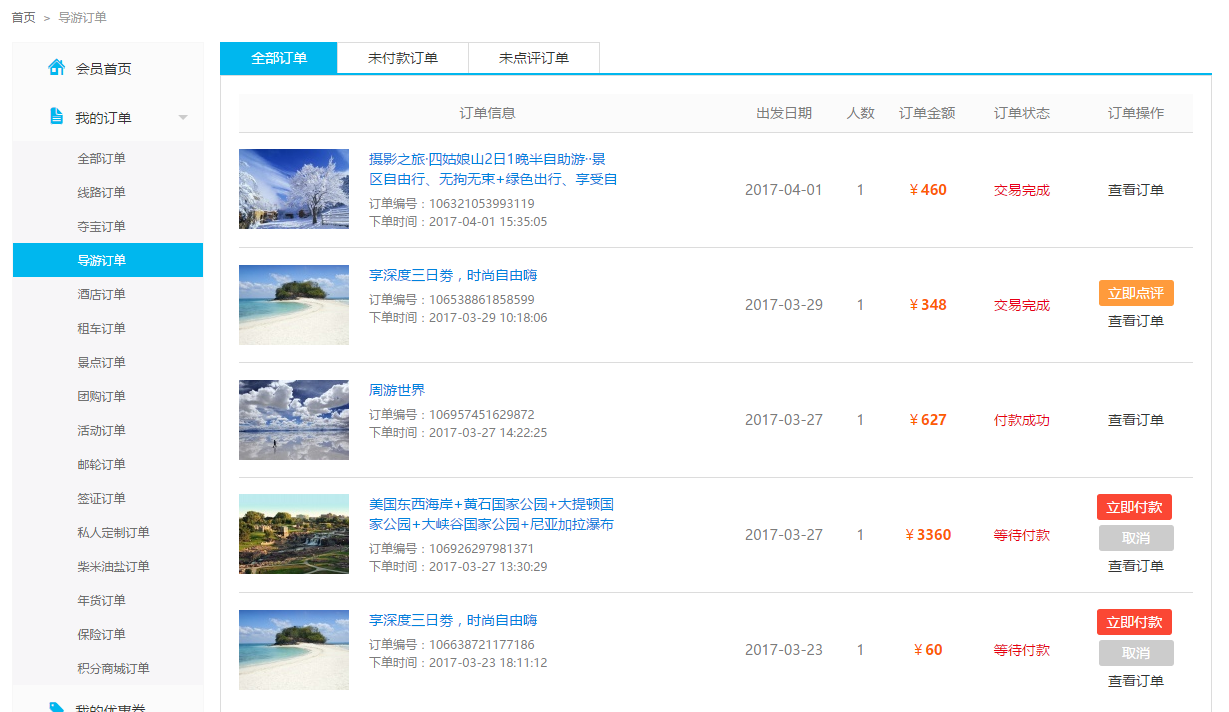The width and height of the screenshot is (1229, 712).
Task: Click 首页 in the breadcrumb
Action: coord(24,17)
